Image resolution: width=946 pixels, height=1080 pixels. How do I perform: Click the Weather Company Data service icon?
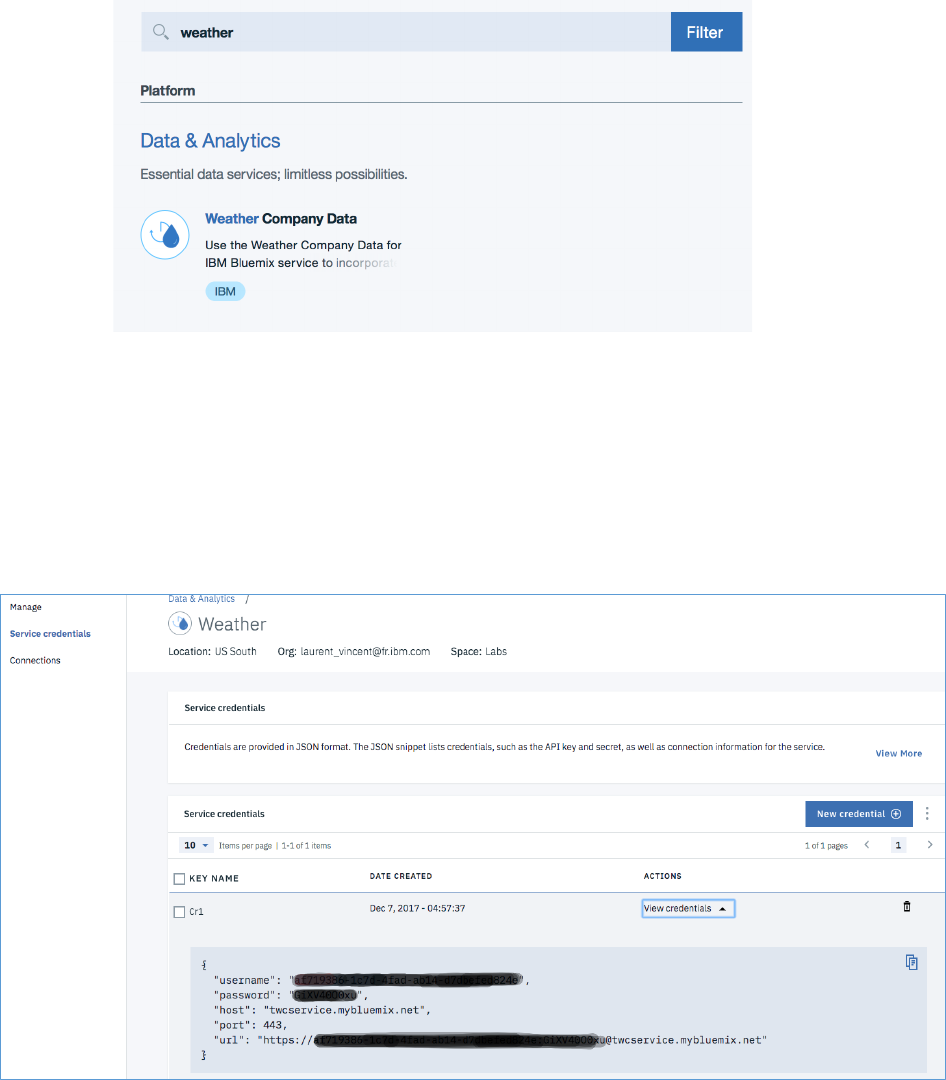click(165, 235)
